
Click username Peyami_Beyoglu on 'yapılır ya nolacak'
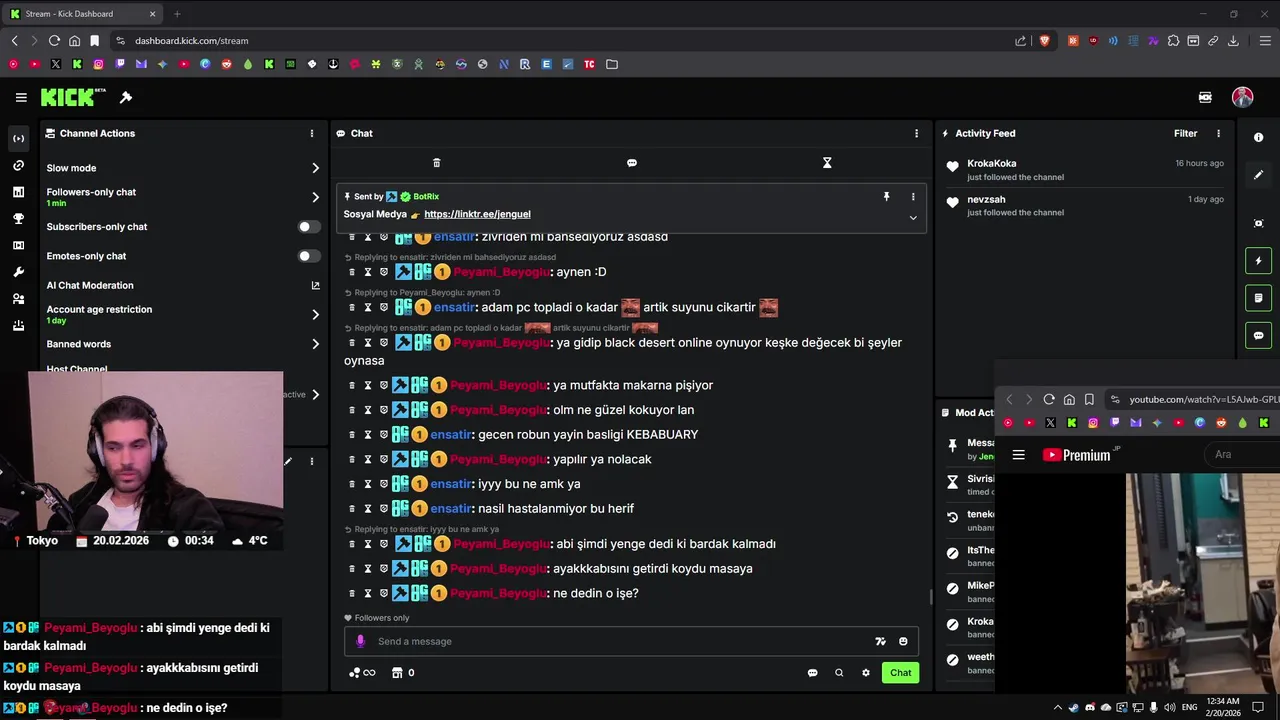click(498, 460)
